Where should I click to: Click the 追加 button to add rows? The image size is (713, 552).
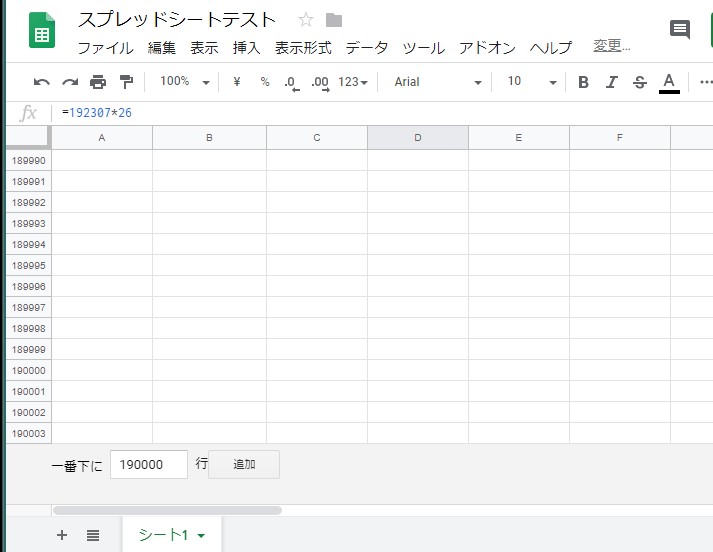[x=244, y=464]
